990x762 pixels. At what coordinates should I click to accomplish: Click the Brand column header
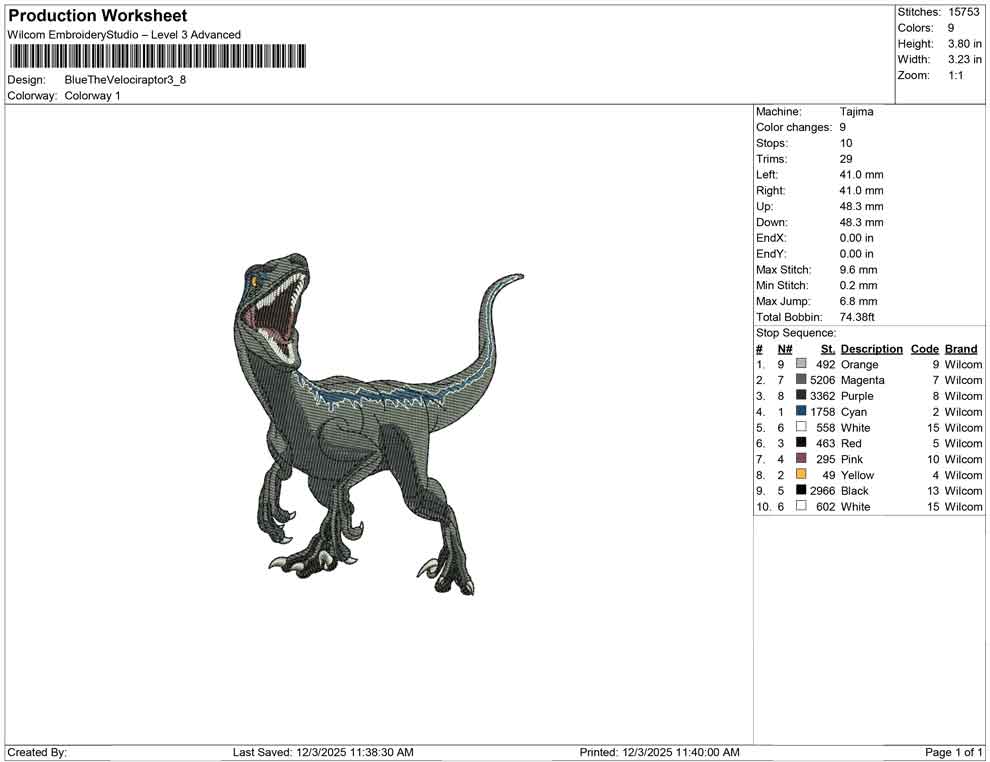point(960,348)
